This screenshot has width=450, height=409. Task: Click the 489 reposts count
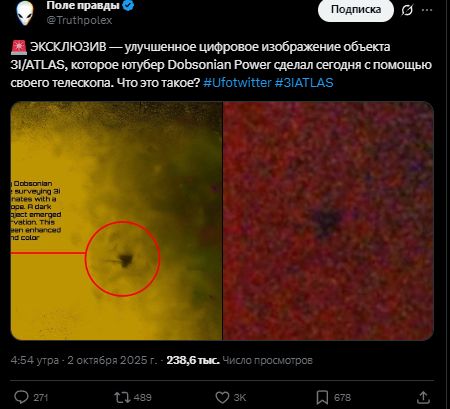coord(143,398)
